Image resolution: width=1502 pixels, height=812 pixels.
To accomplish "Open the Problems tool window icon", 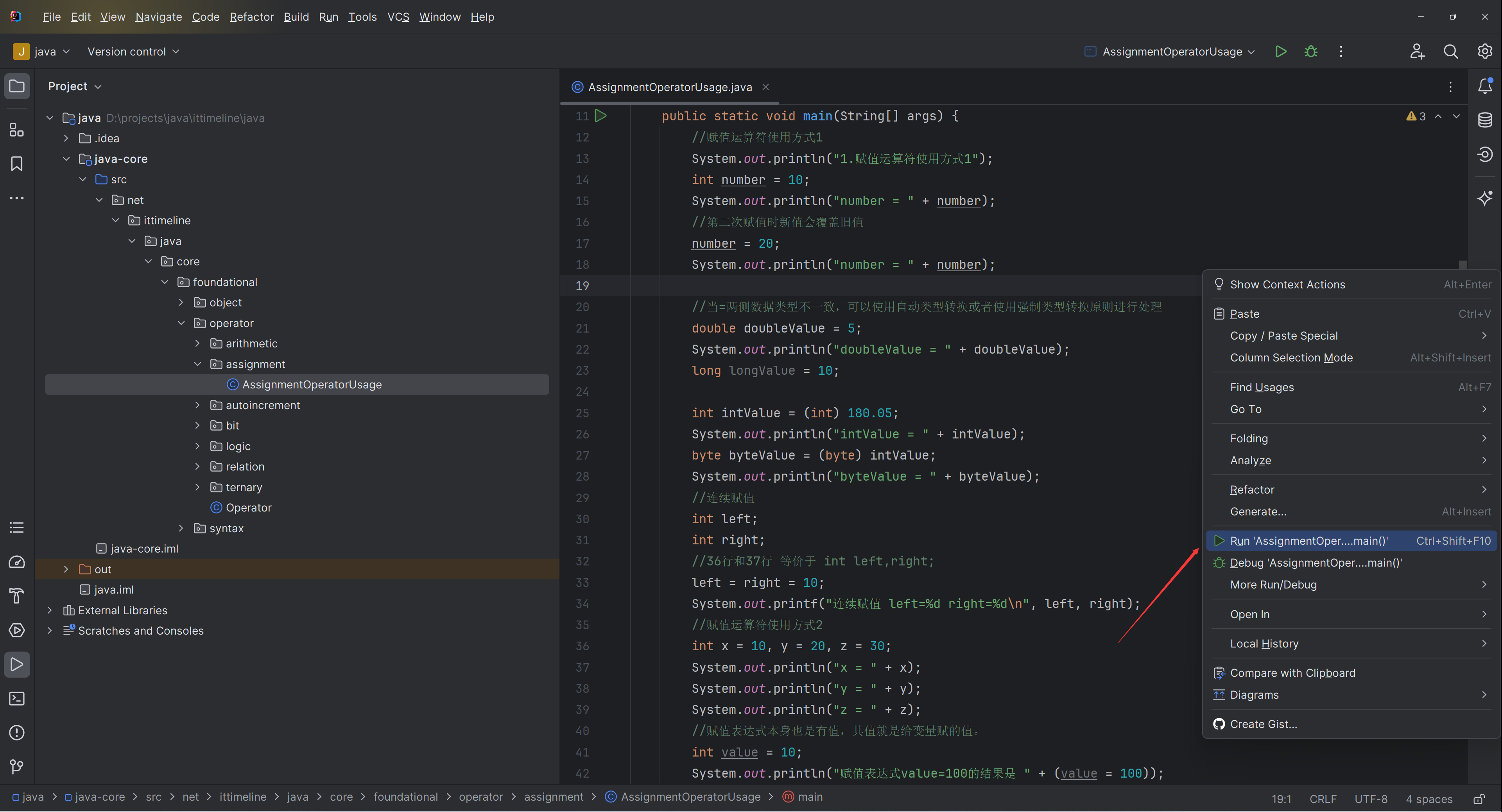I will [17, 733].
